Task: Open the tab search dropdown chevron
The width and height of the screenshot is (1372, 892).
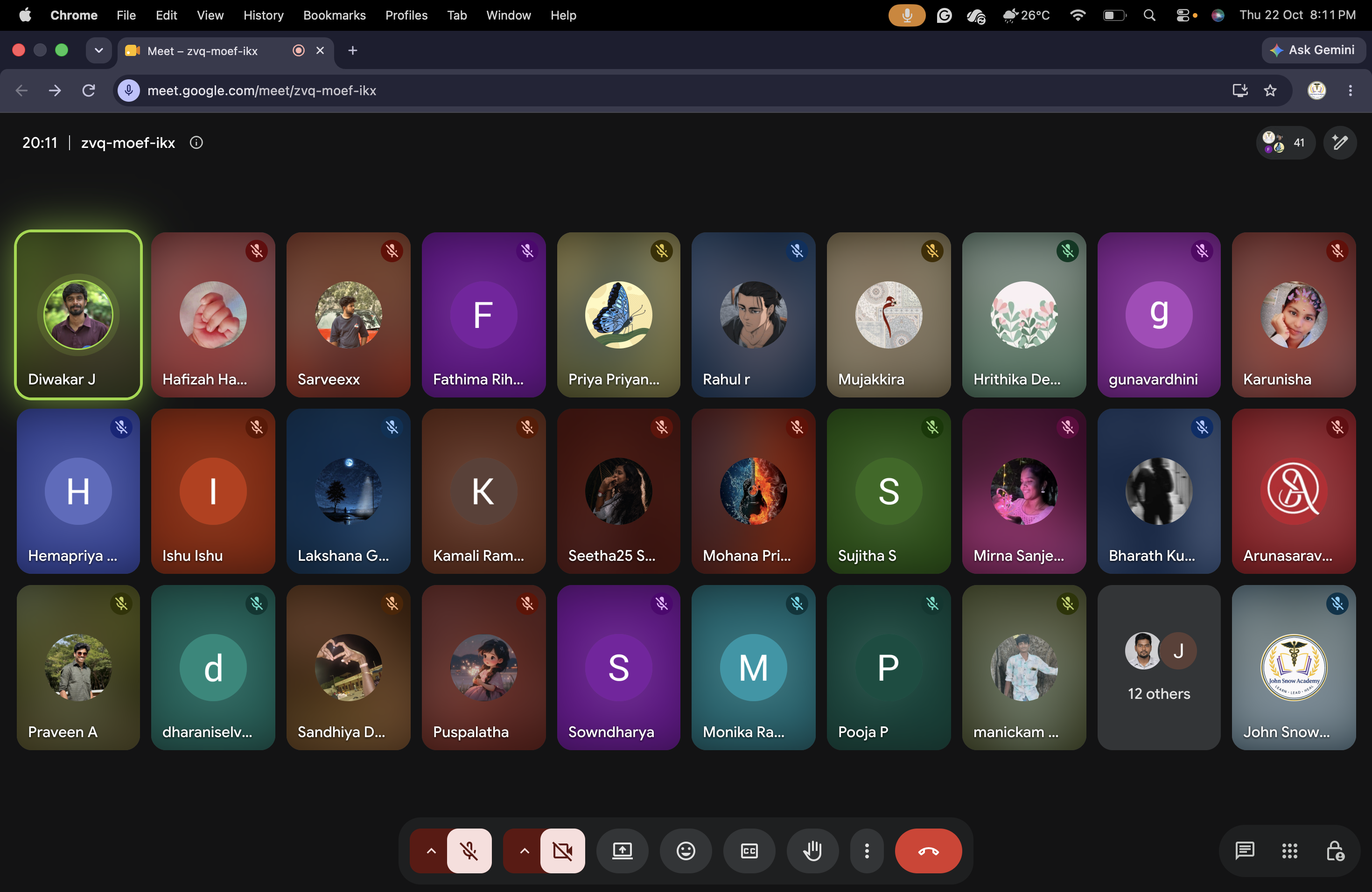Action: tap(98, 50)
